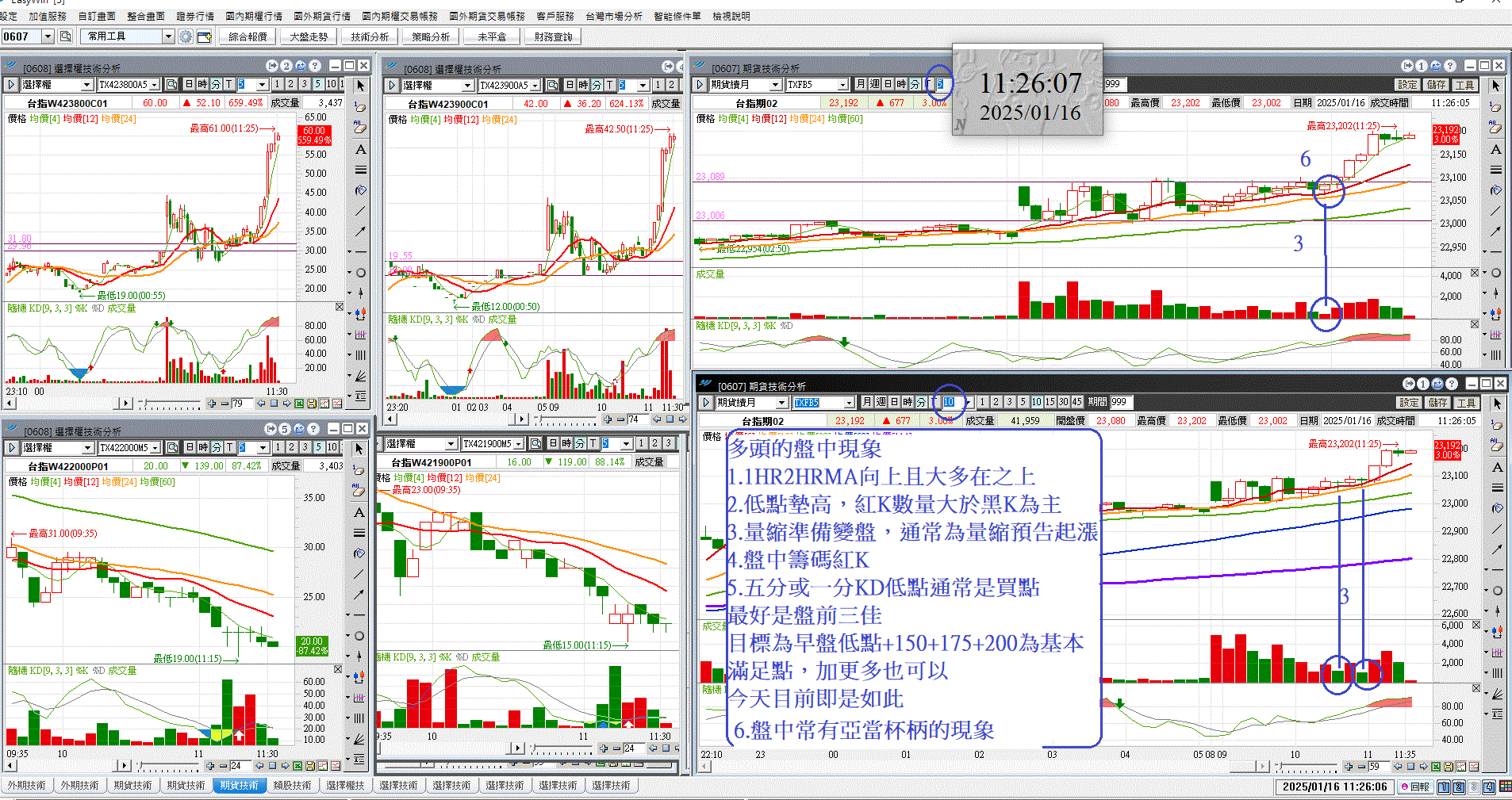This screenshot has width=1512, height=800.
Task: Click the 財務查詢 button
Action: pos(553,36)
